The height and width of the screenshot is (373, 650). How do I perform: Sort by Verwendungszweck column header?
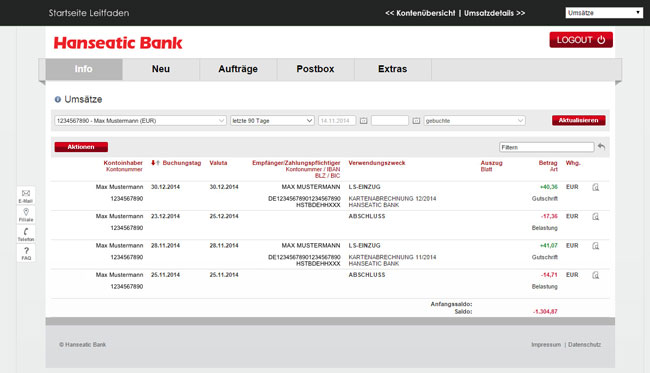coord(377,163)
